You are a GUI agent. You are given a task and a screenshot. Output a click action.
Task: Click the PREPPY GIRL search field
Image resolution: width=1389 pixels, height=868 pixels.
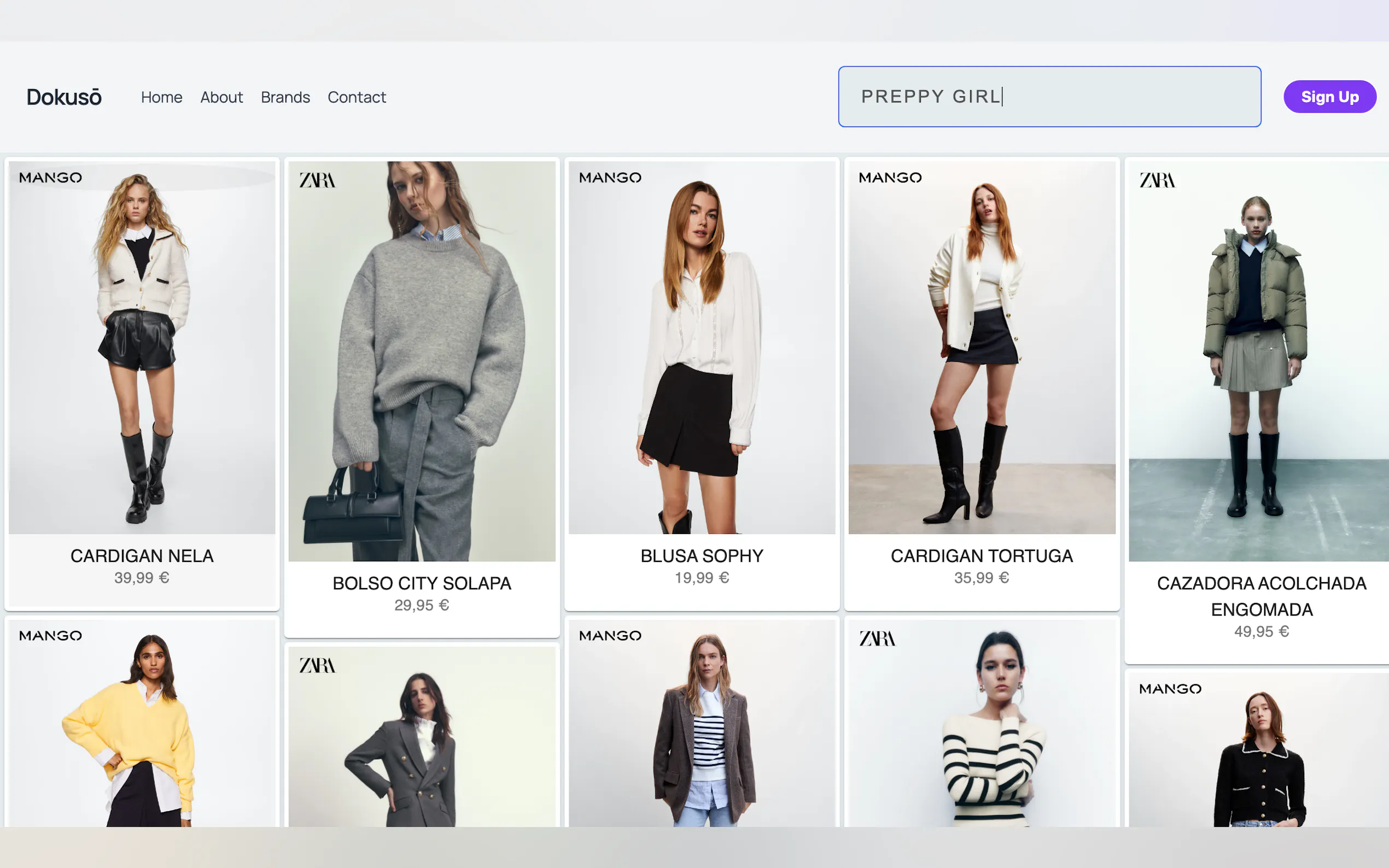coord(1048,96)
